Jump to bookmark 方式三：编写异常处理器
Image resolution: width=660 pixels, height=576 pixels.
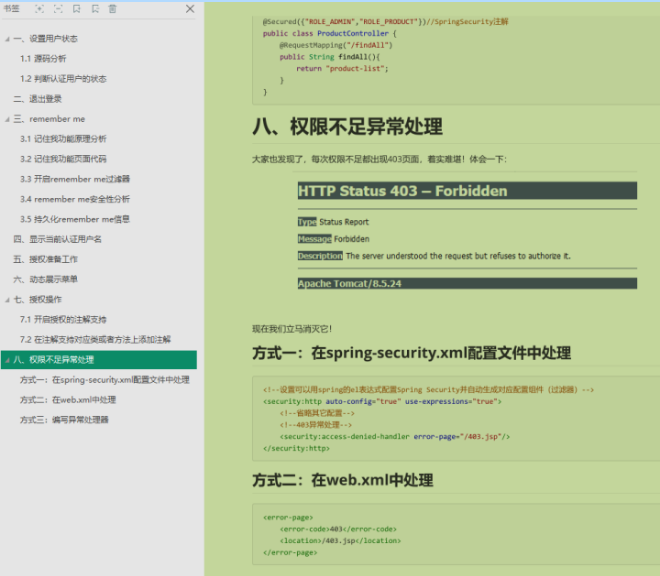(64, 420)
